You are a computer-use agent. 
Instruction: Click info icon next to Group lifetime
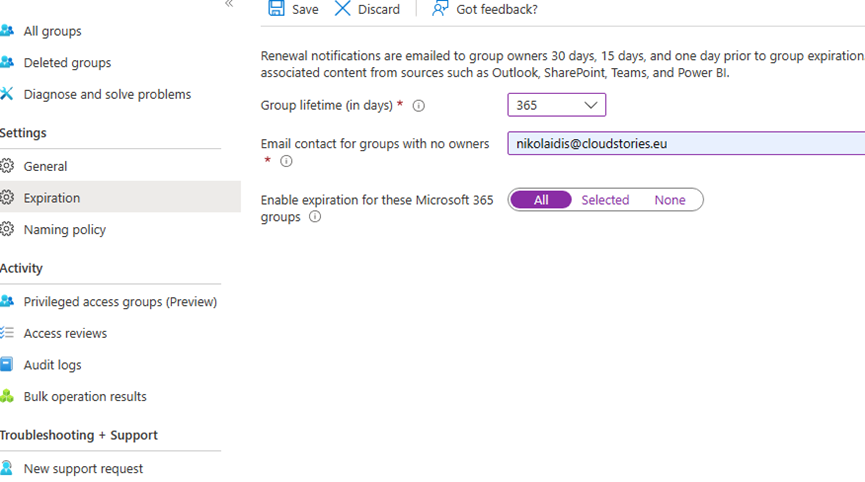tap(419, 106)
